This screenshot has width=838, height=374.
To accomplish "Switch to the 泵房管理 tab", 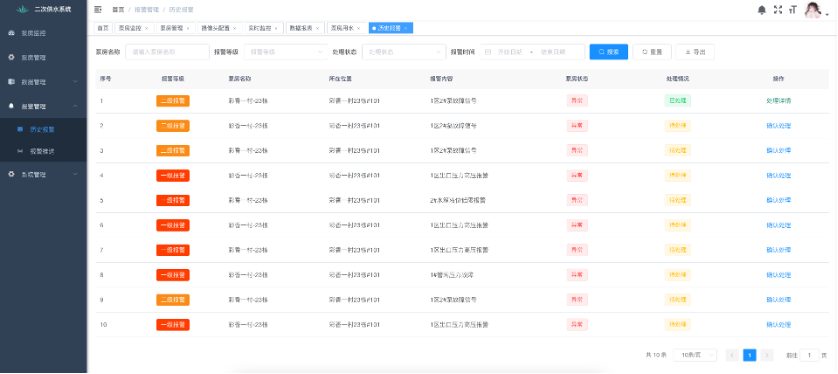I will tap(172, 28).
